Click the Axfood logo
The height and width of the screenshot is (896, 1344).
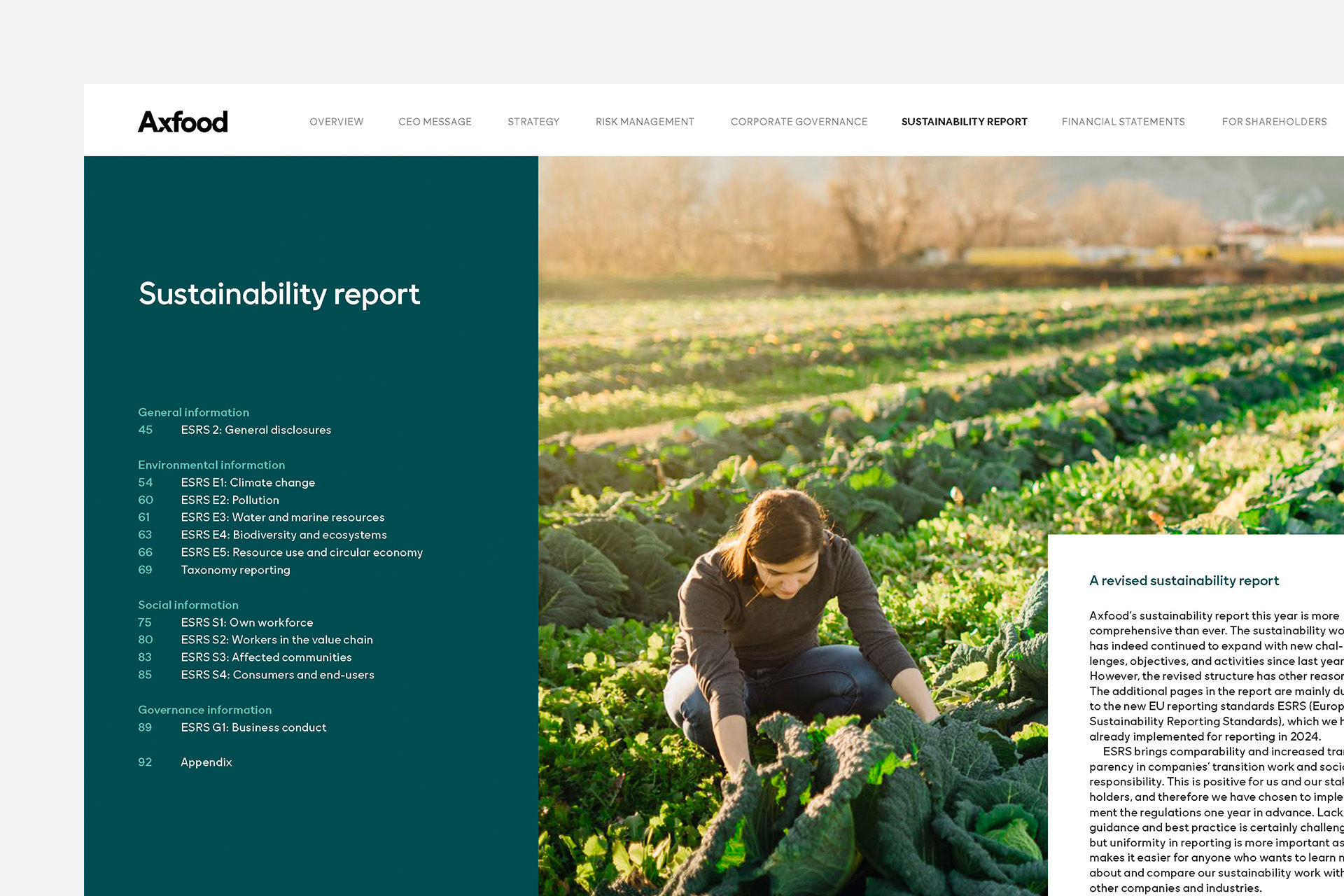(183, 122)
